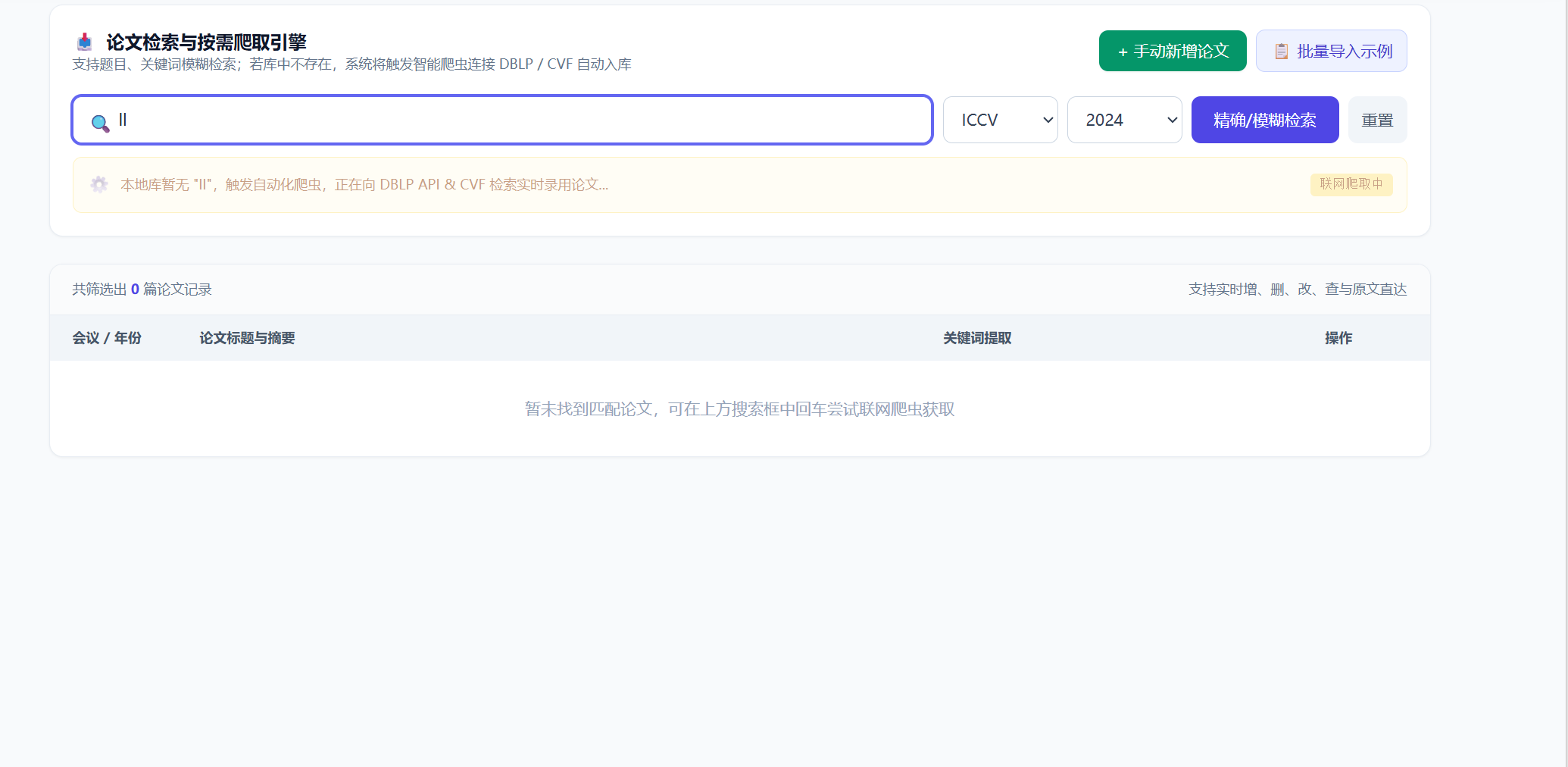This screenshot has height=767, width=1568.
Task: Click the subtitle mentioning DBLP / CVF 自动入库
Action: (352, 64)
